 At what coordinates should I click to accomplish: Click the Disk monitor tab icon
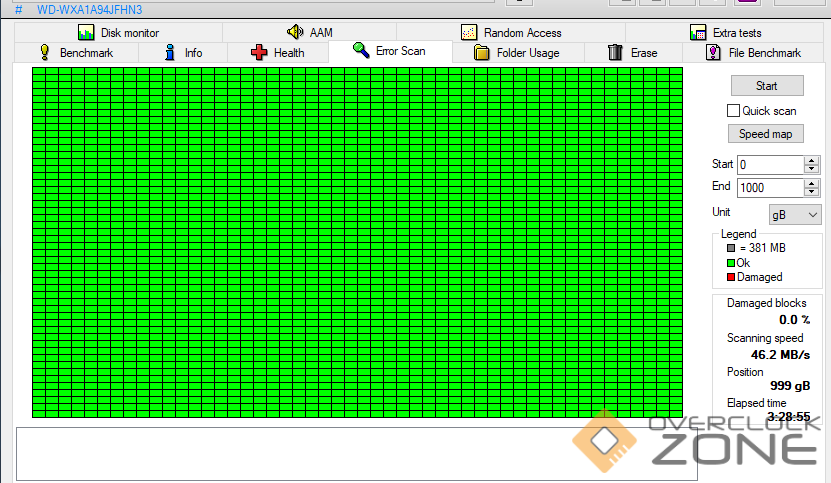(86, 33)
